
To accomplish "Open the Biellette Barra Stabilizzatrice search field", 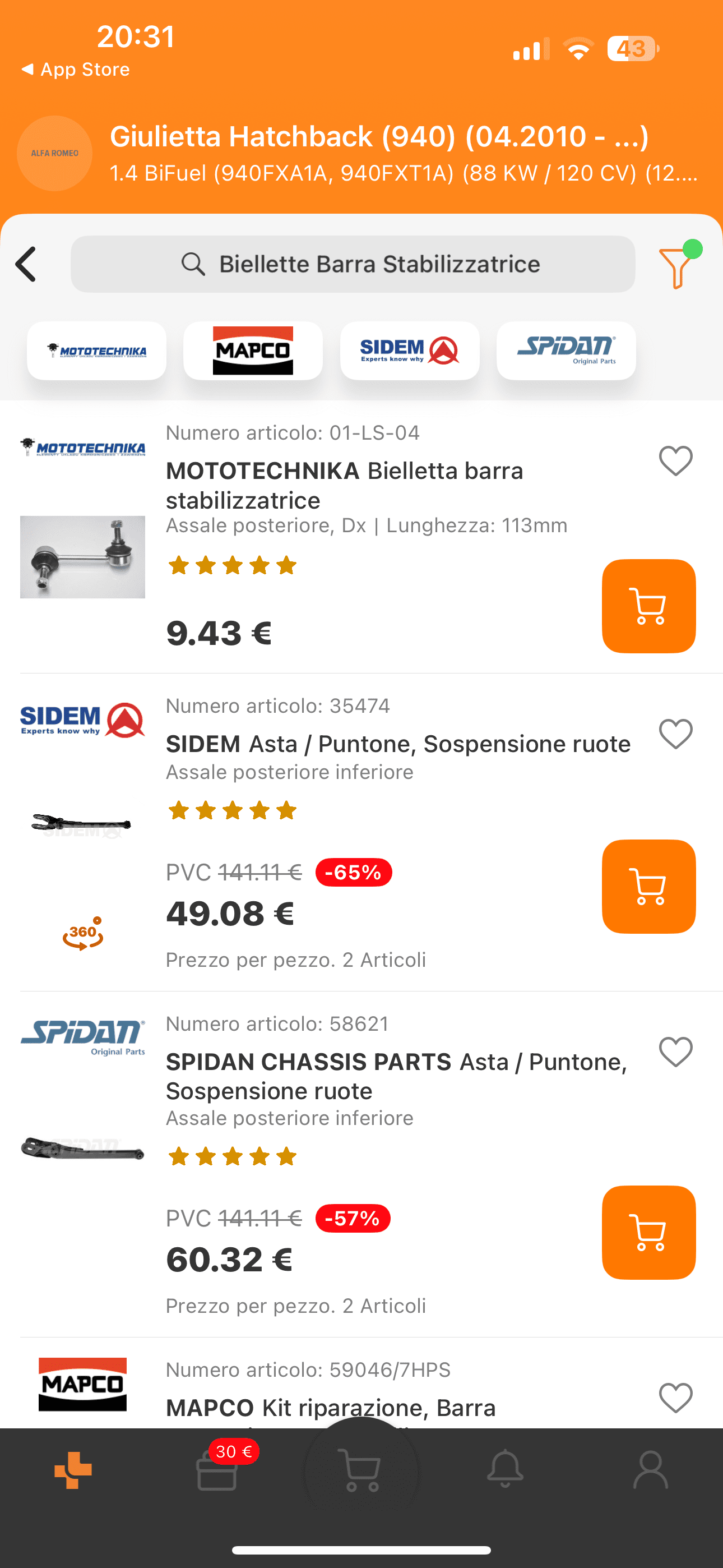I will point(353,264).
